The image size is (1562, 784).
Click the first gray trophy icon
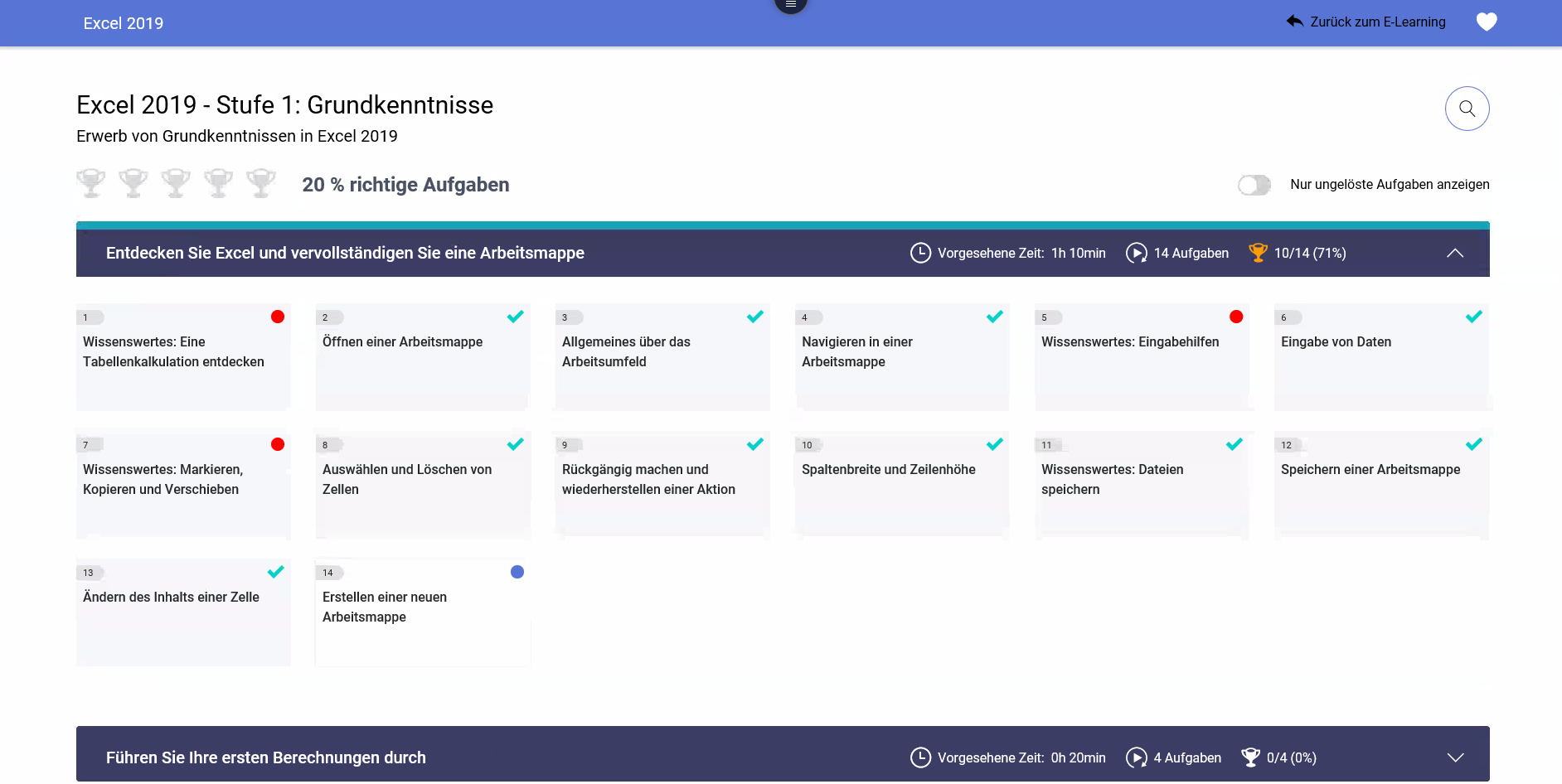tap(91, 183)
